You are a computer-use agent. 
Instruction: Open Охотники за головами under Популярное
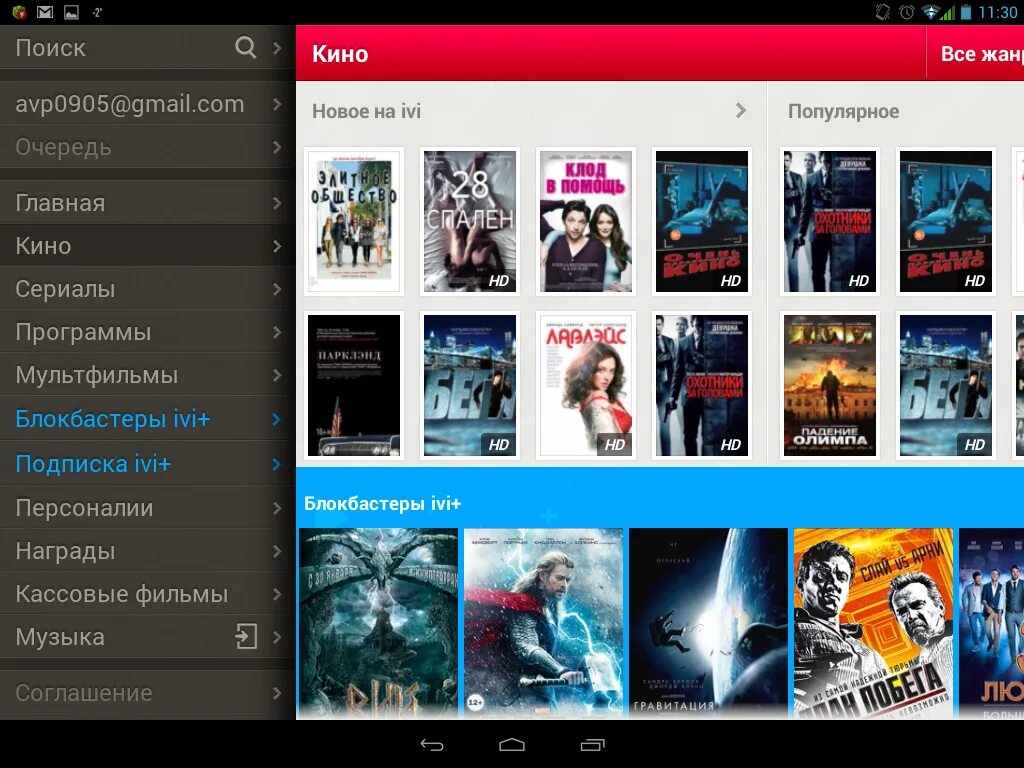[830, 221]
